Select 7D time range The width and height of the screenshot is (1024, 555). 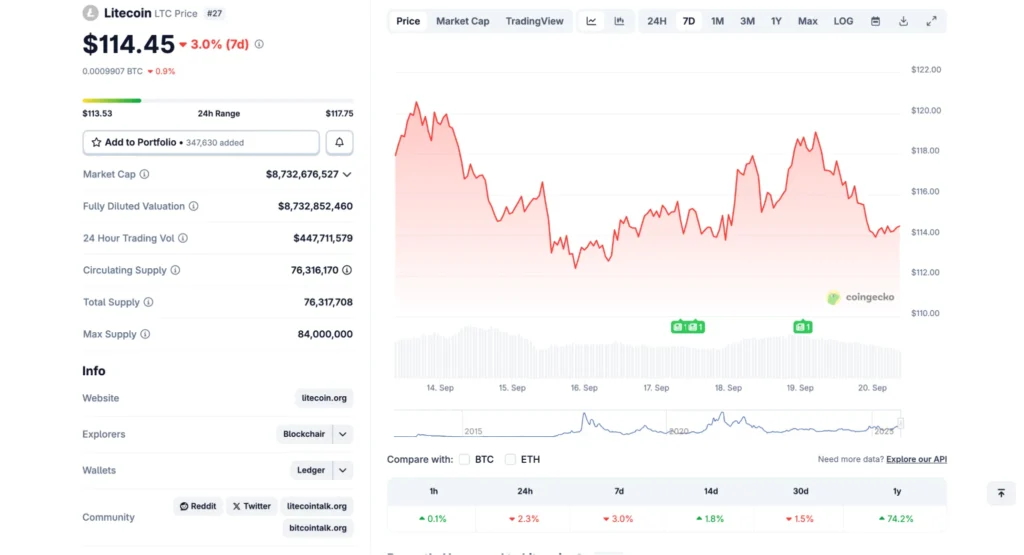pos(689,21)
